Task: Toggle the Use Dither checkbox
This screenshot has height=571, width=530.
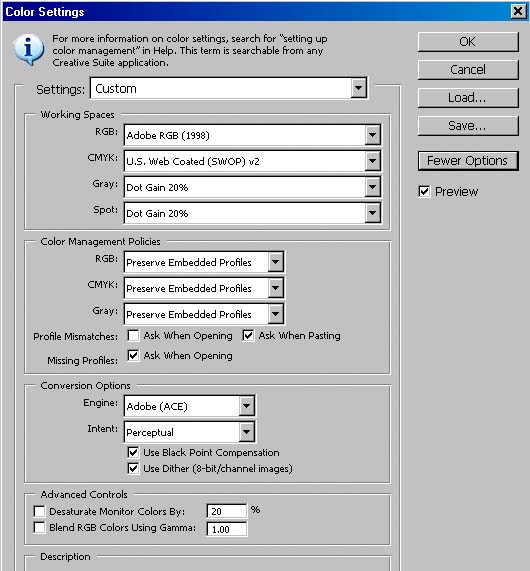Action: pos(133,468)
